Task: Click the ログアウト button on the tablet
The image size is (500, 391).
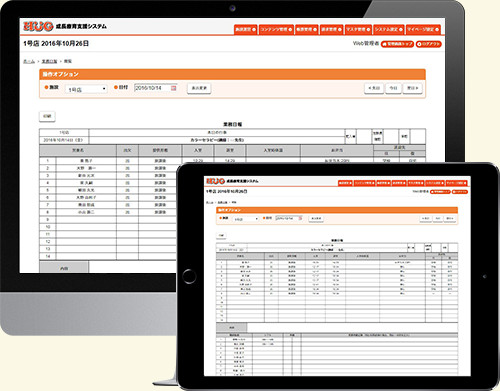Action: click(460, 192)
